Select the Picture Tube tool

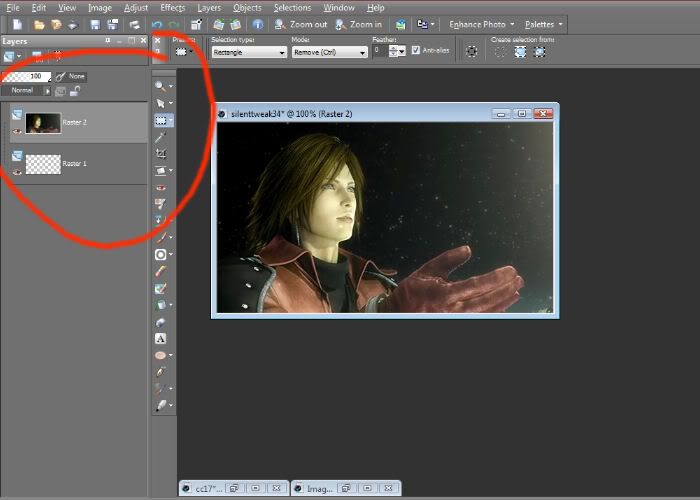(161, 322)
